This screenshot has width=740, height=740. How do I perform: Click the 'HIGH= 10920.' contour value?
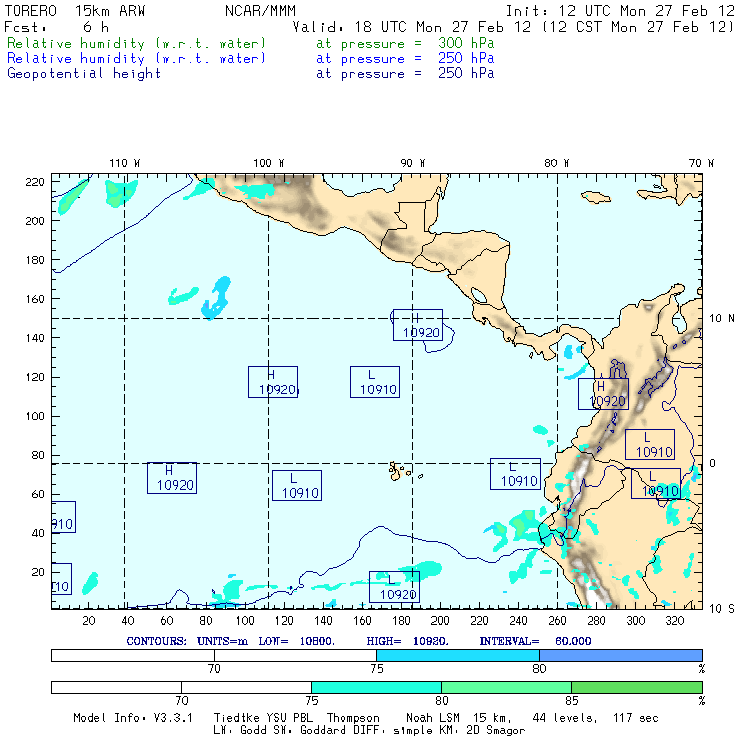[407, 641]
